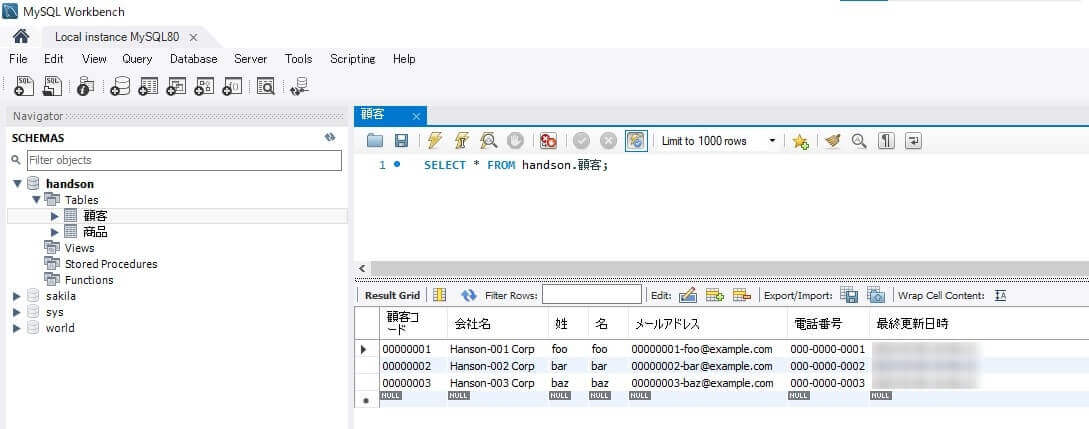Create new function toolbar icon
This screenshot has height=429, width=1089.
click(x=232, y=86)
